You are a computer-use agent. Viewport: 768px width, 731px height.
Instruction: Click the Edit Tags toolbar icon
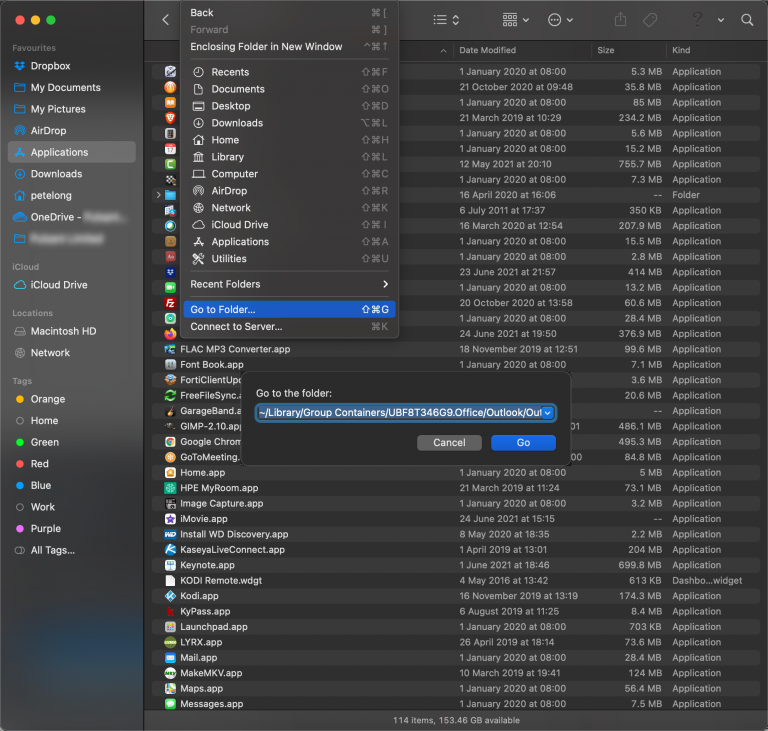650,20
